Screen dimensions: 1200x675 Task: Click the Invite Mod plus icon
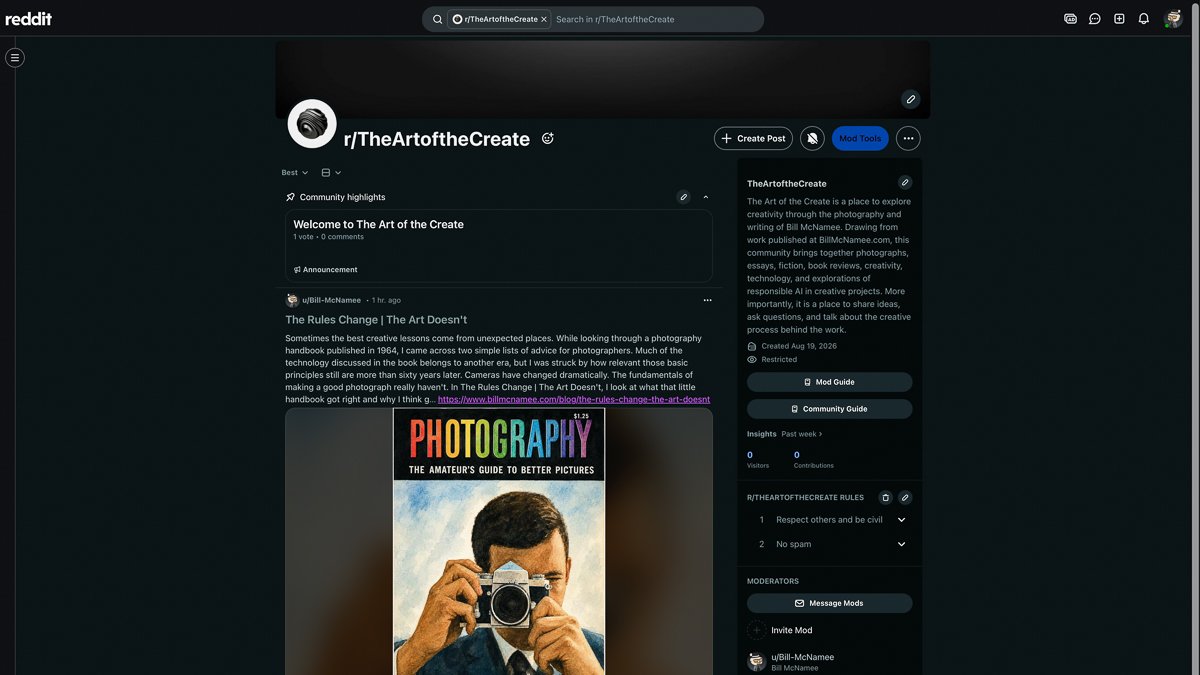pos(757,630)
